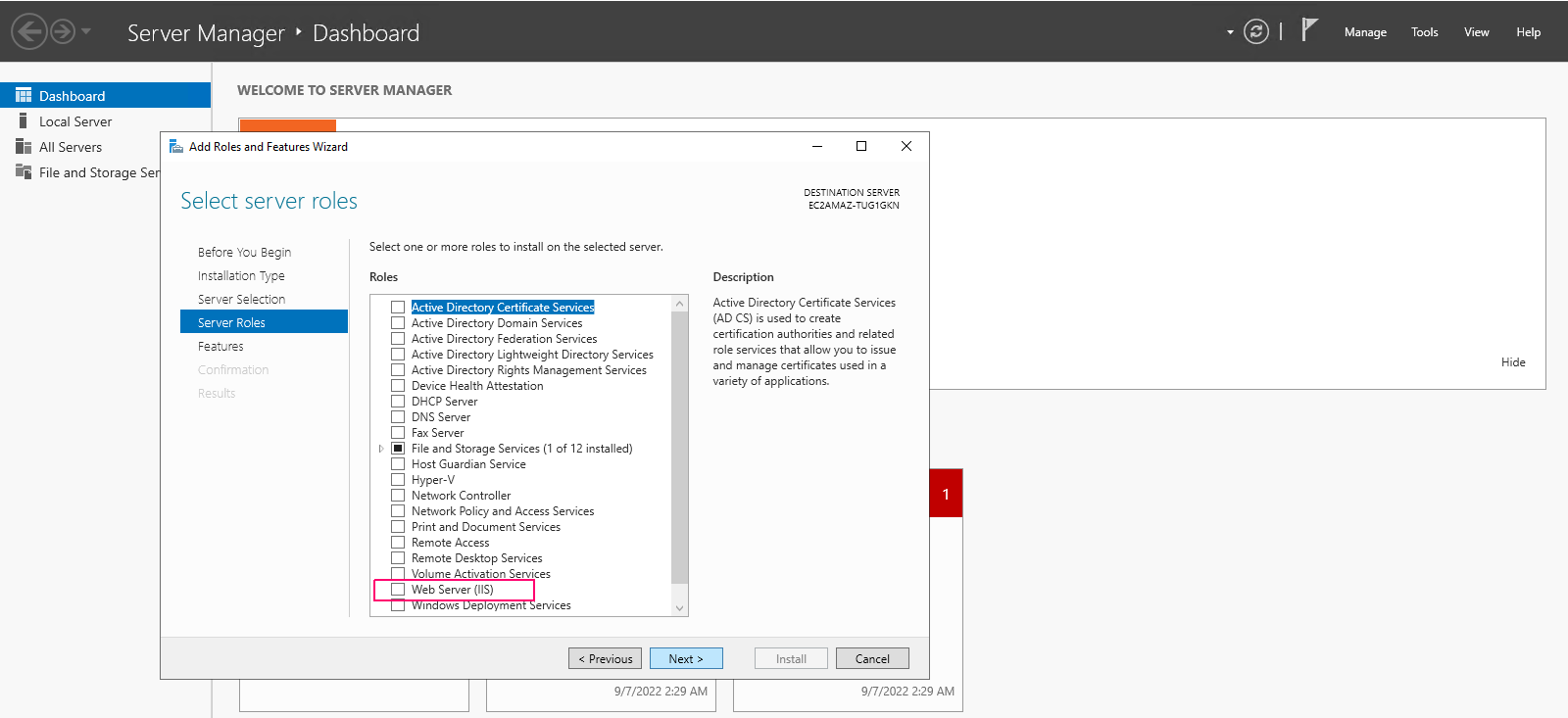This screenshot has width=1568, height=718.
Task: Open the Help menu
Action: pyautogui.click(x=1528, y=32)
